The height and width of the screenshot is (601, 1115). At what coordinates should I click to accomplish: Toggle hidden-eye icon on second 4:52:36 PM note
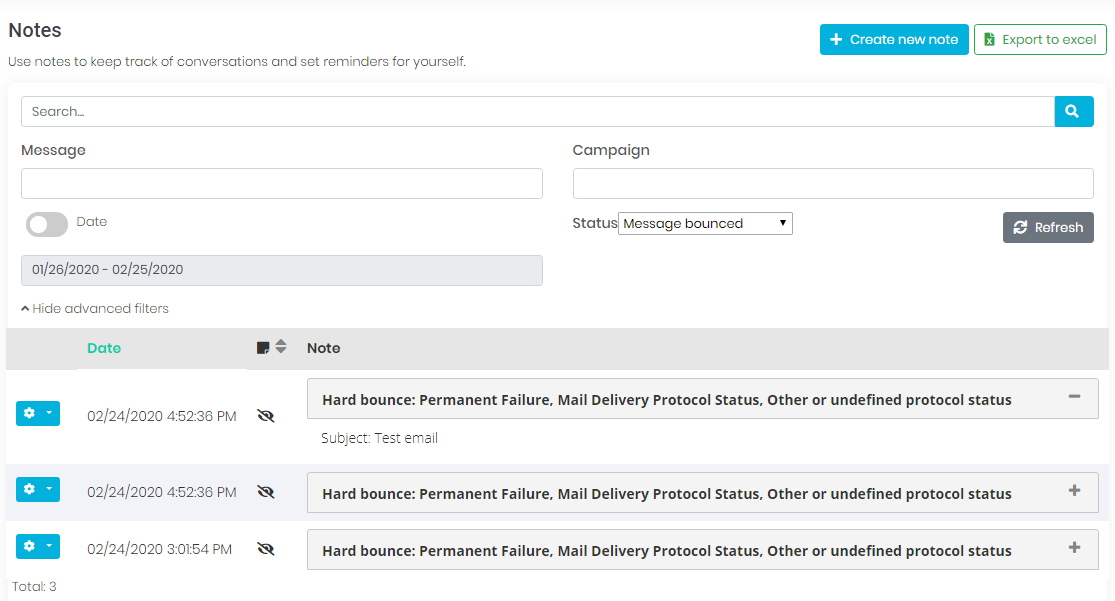(x=265, y=492)
